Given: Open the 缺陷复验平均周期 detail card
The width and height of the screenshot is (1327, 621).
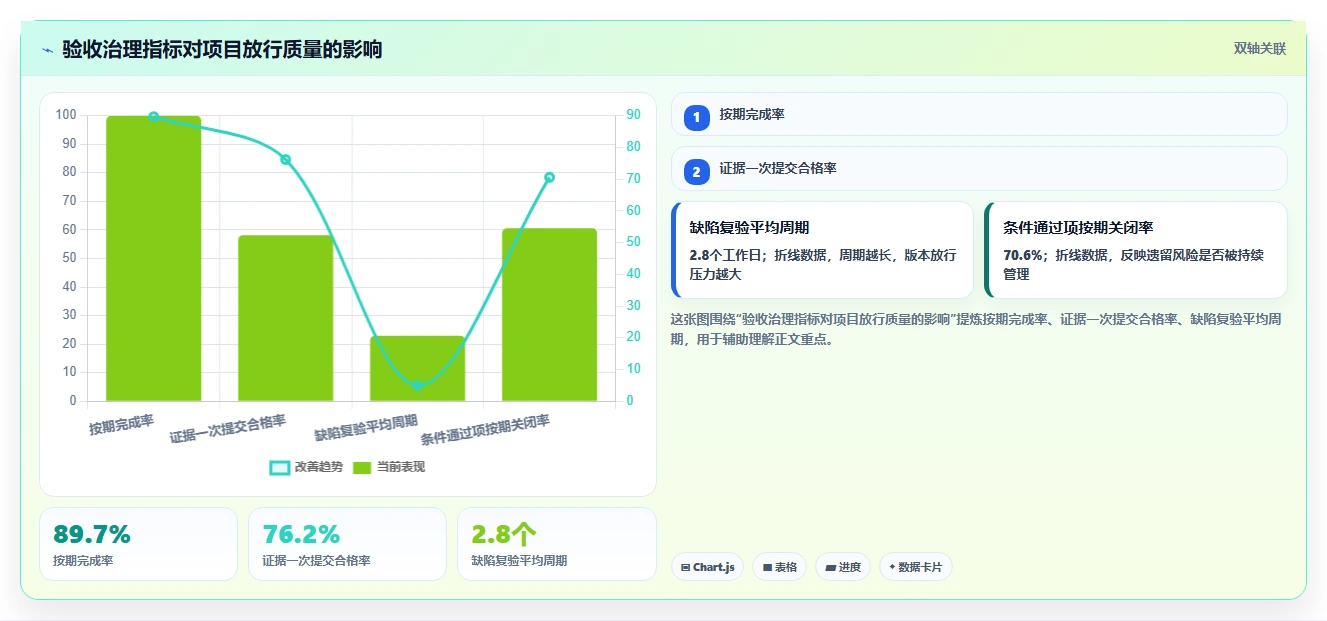Looking at the screenshot, I should tap(822, 250).
